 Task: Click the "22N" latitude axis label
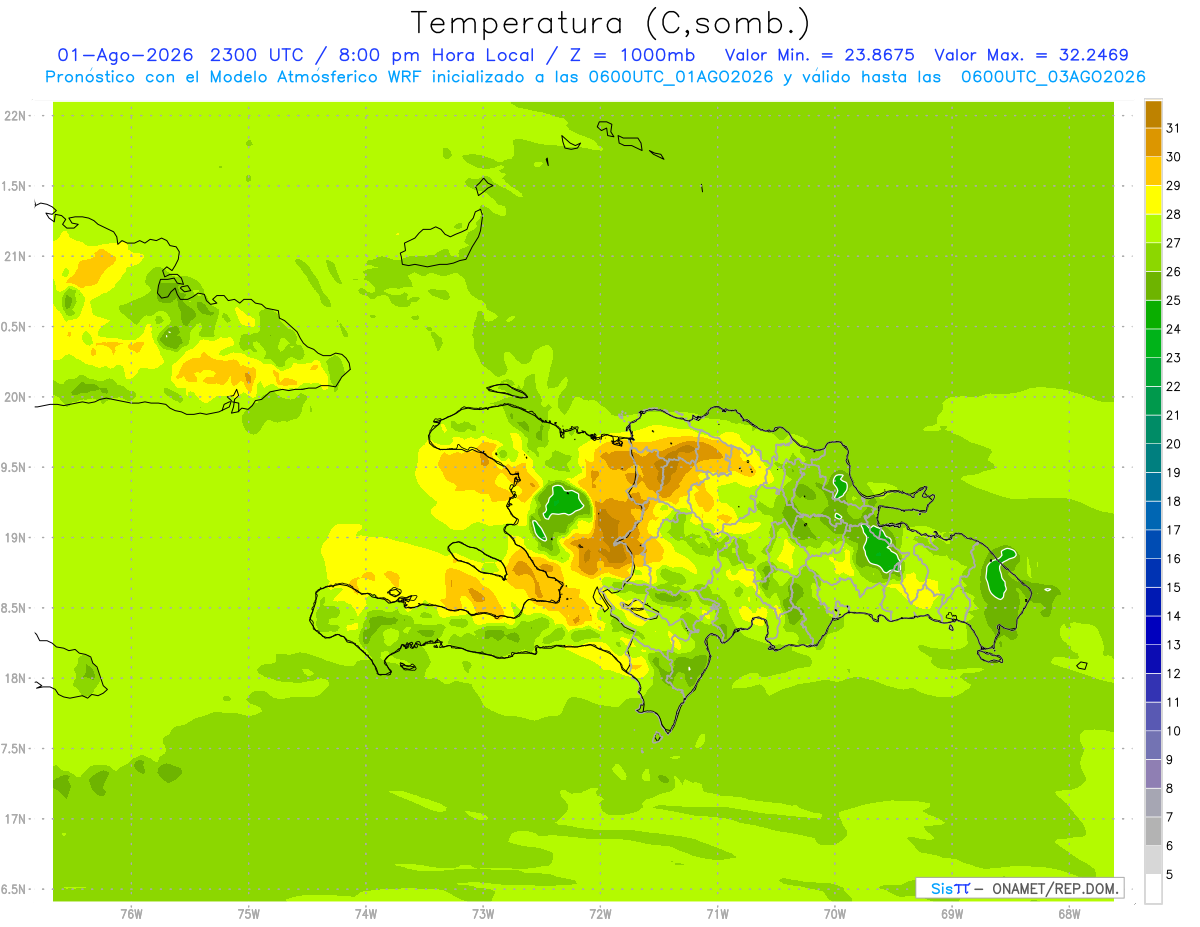tap(16, 116)
